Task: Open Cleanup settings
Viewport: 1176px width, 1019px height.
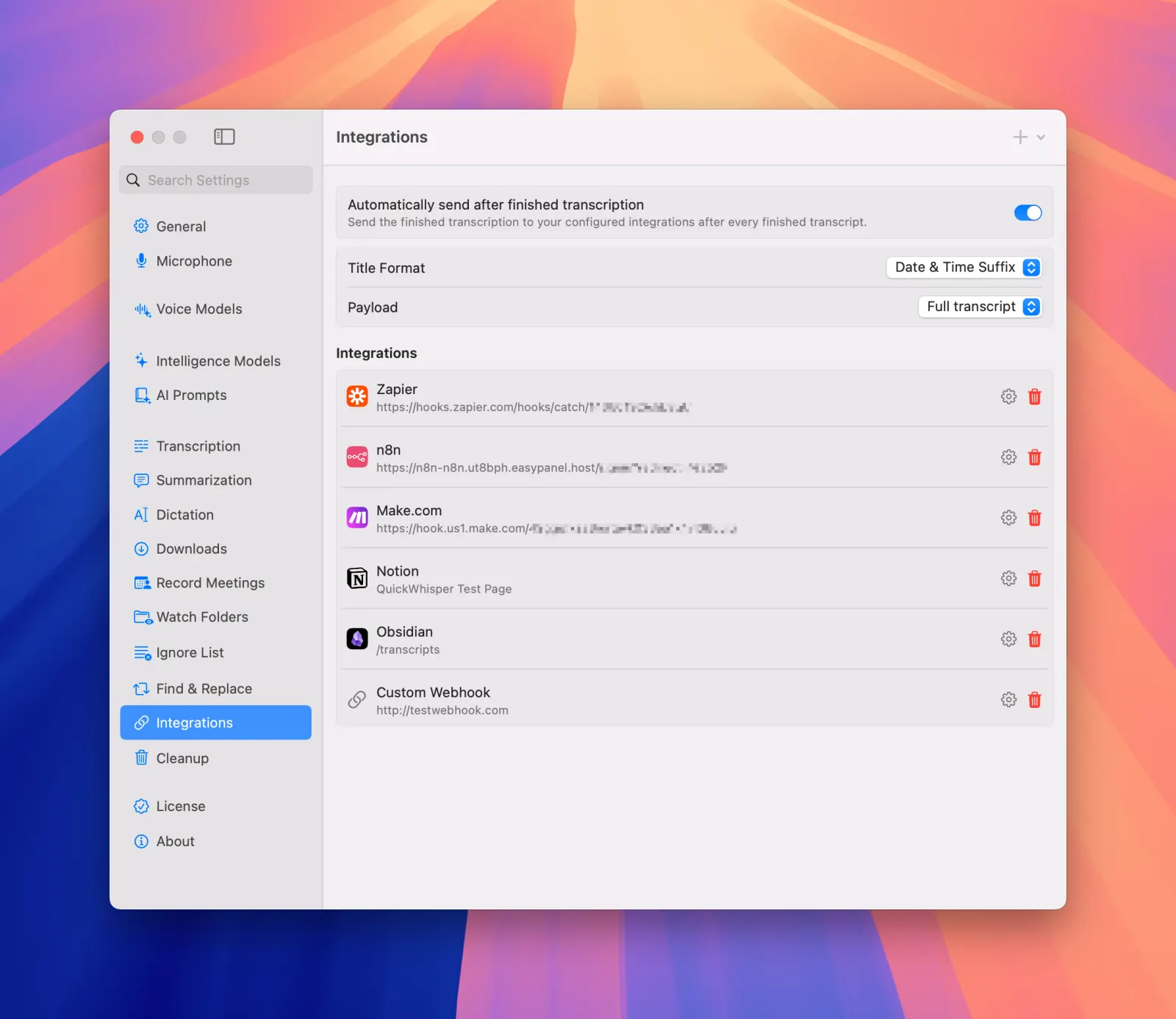Action: (216, 758)
